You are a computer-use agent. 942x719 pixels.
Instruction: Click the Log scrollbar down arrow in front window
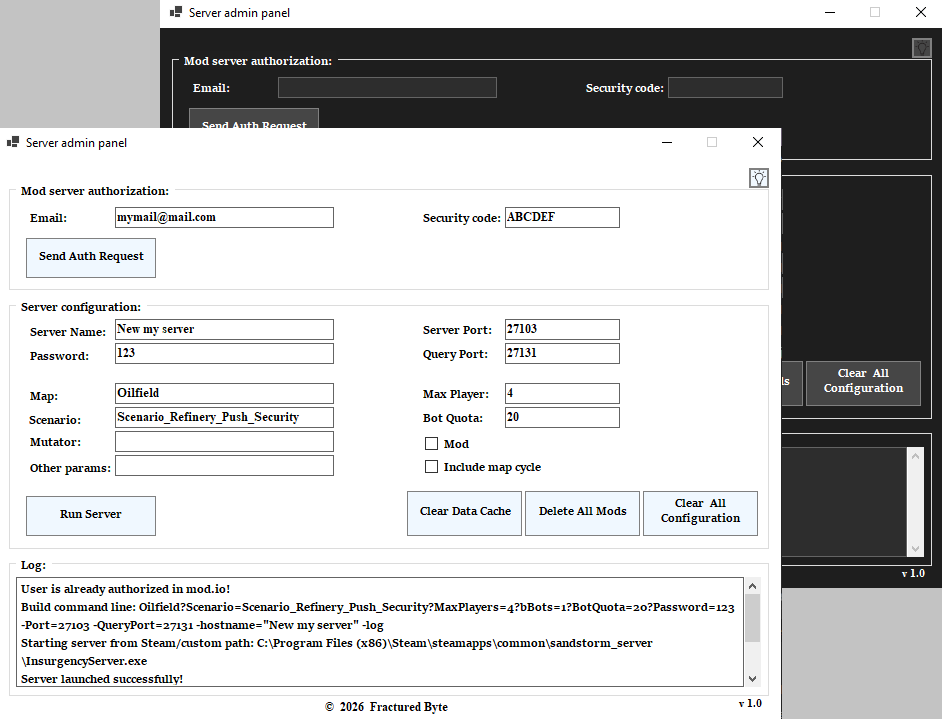pyautogui.click(x=752, y=679)
